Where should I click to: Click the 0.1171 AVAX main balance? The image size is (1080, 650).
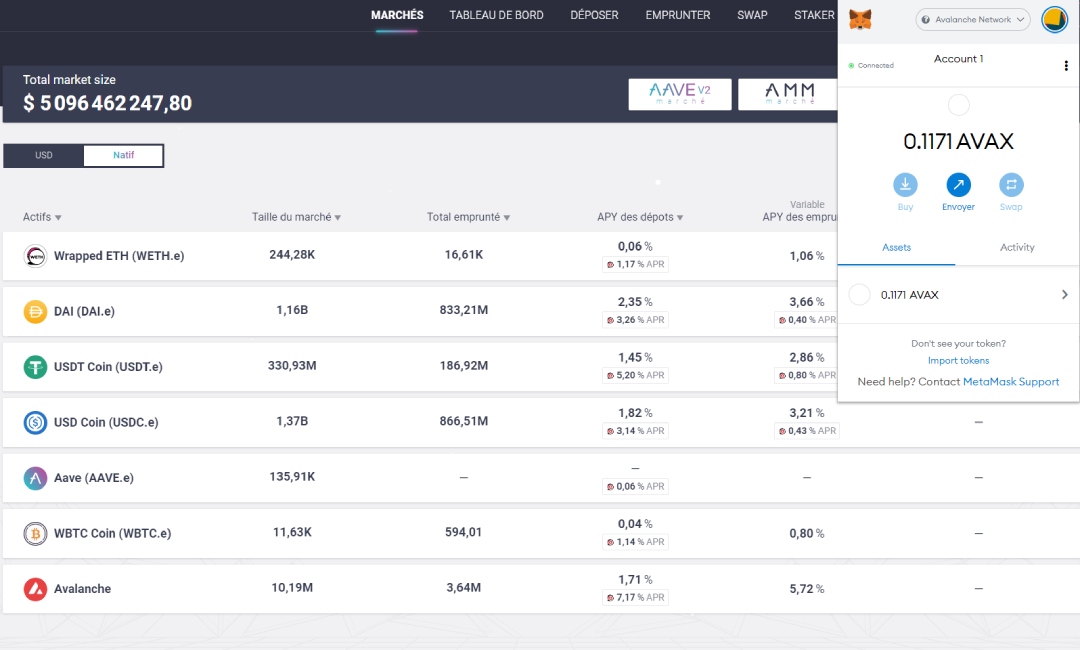tap(958, 142)
